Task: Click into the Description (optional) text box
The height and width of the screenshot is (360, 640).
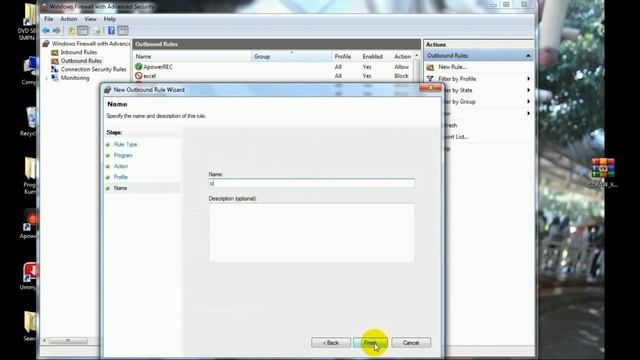Action: point(311,232)
